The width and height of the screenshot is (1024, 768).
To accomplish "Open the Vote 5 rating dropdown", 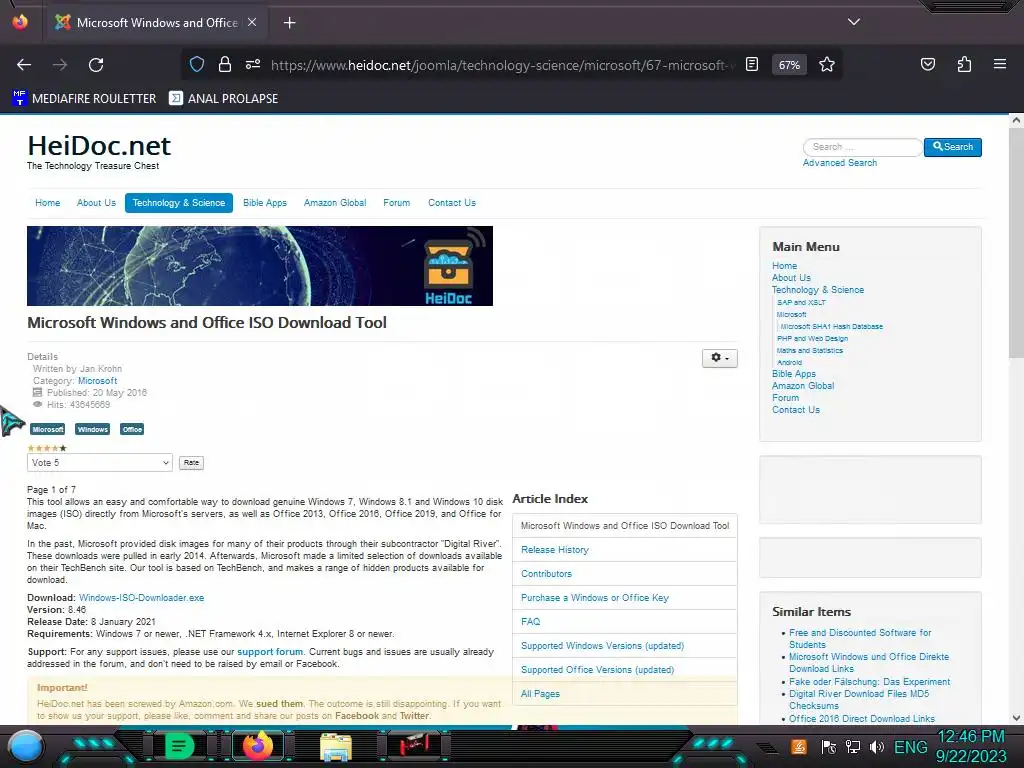I will (x=100, y=462).
